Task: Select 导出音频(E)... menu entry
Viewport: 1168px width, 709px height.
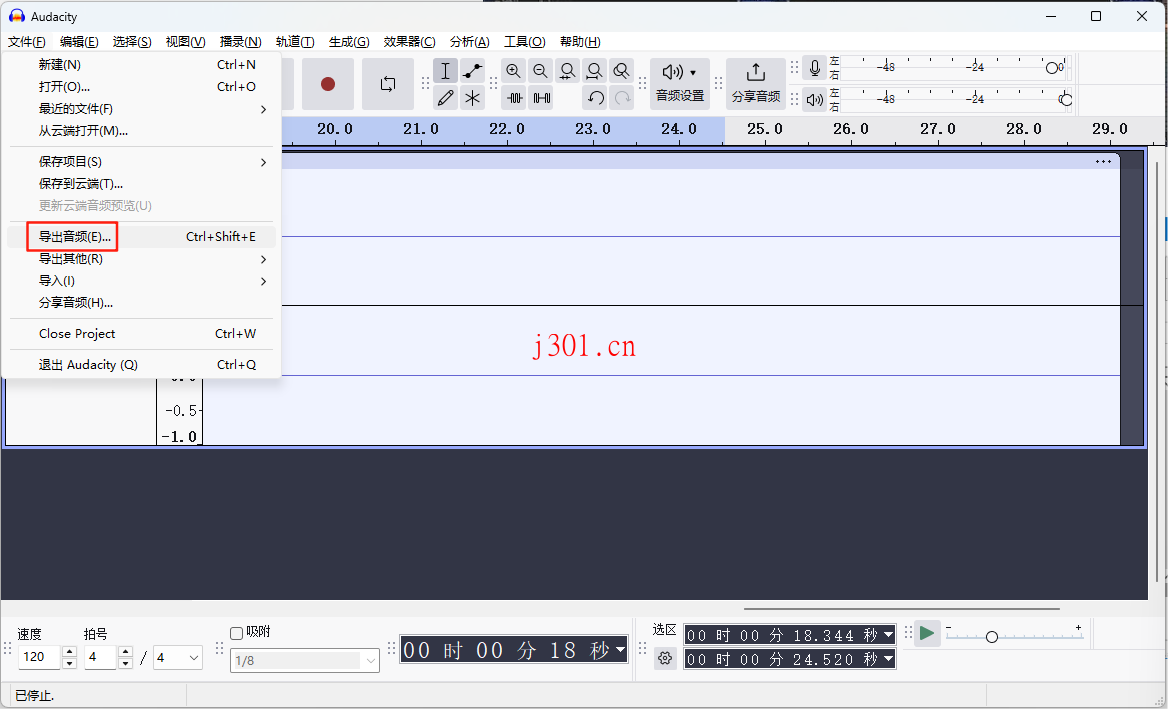Action: [x=142, y=237]
